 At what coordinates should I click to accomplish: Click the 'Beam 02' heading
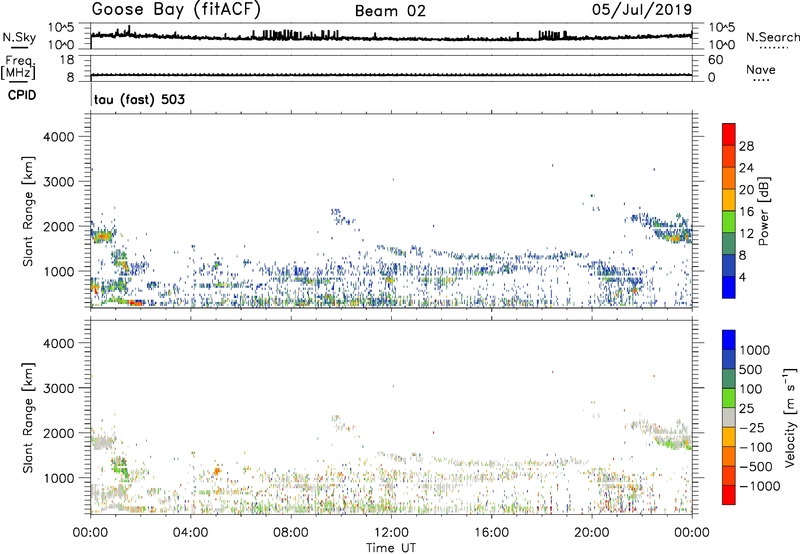390,11
